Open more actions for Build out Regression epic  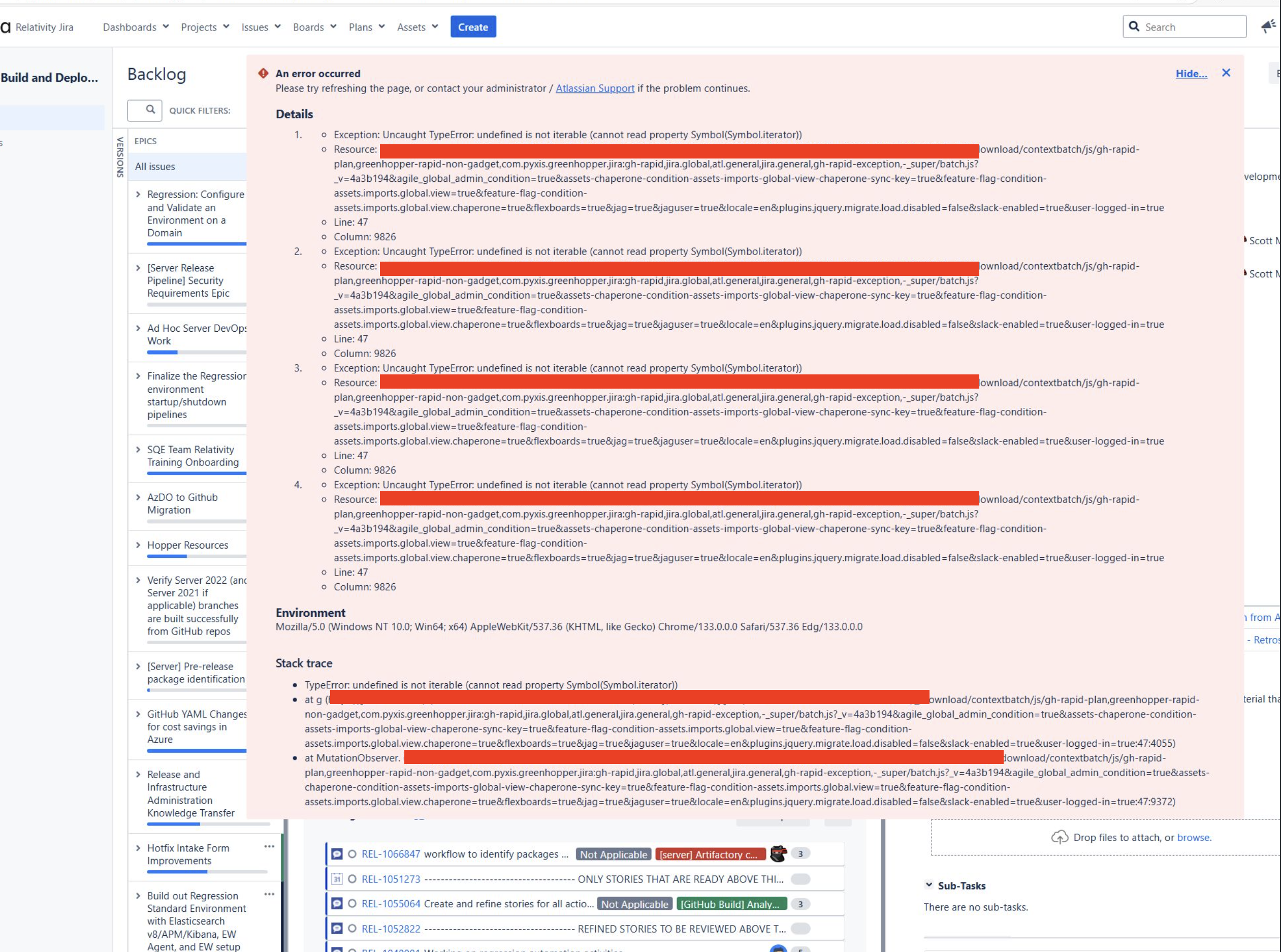pyautogui.click(x=269, y=895)
